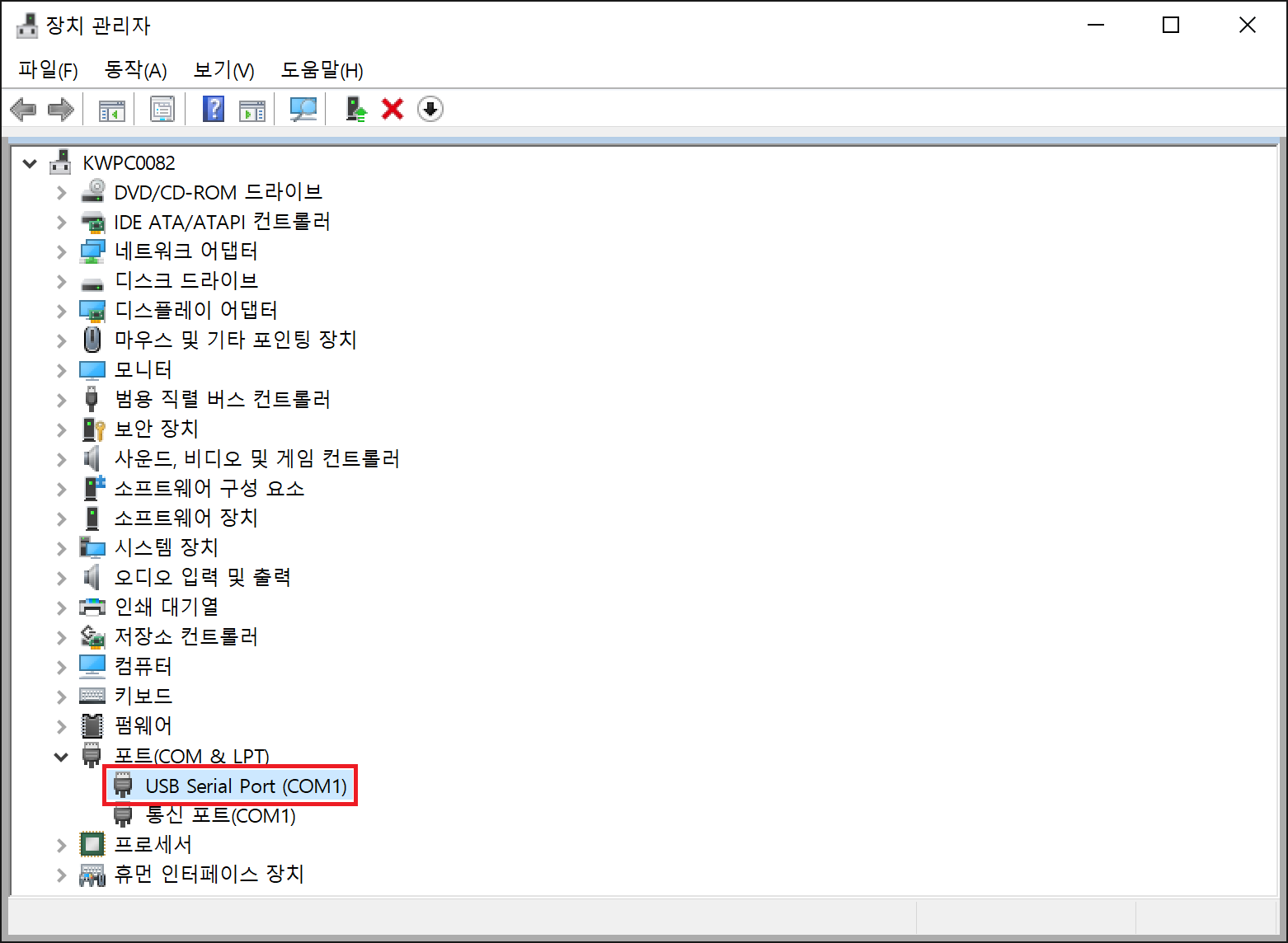Select the 모니터 label
This screenshot has width=1288, height=943.
pyautogui.click(x=143, y=369)
